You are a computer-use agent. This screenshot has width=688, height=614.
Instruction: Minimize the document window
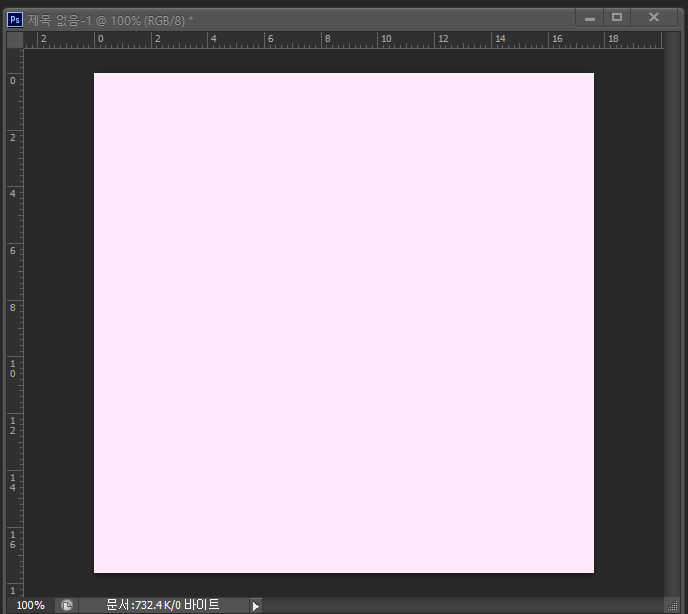pyautogui.click(x=590, y=18)
